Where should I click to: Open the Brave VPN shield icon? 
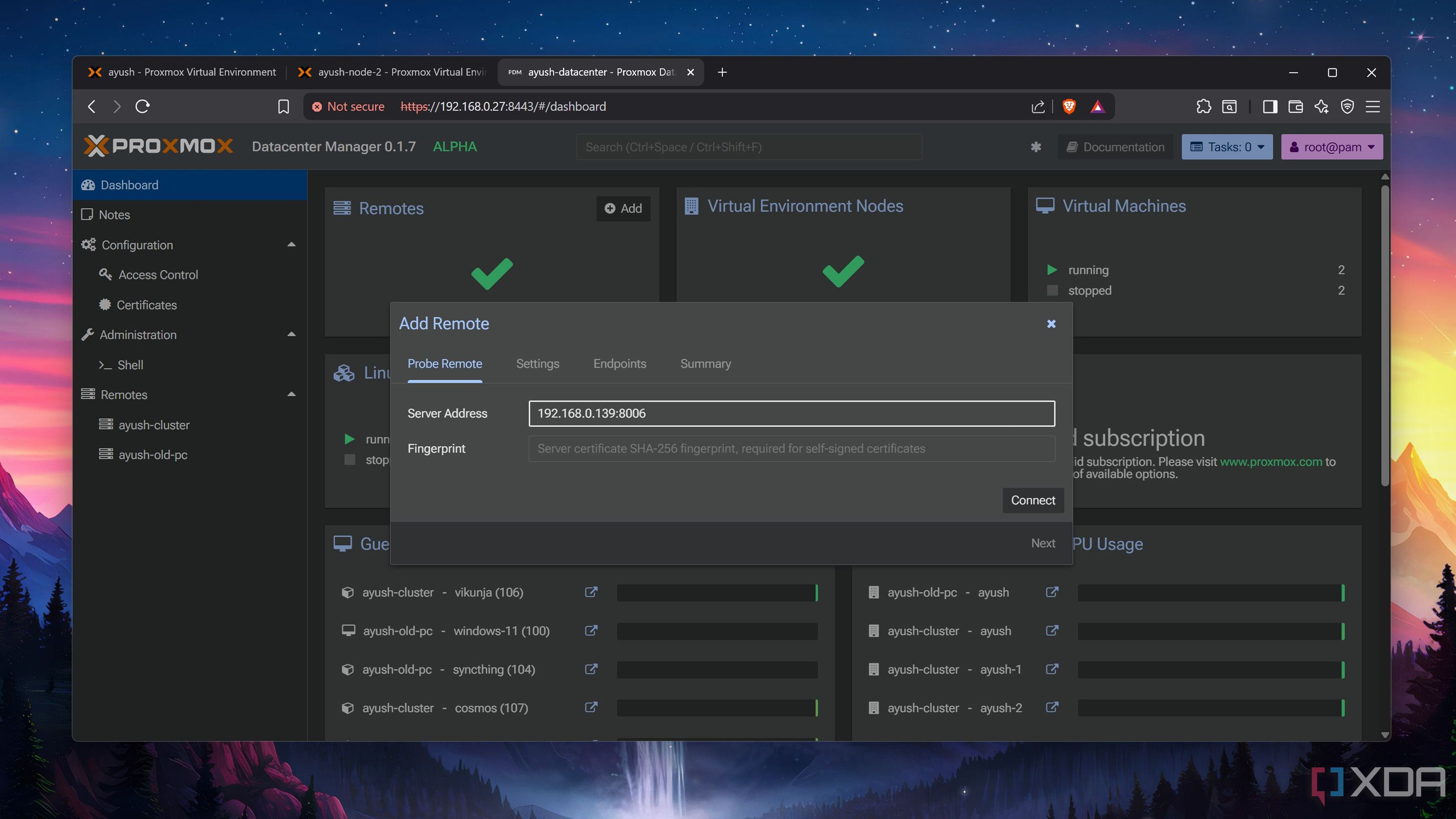1347,106
